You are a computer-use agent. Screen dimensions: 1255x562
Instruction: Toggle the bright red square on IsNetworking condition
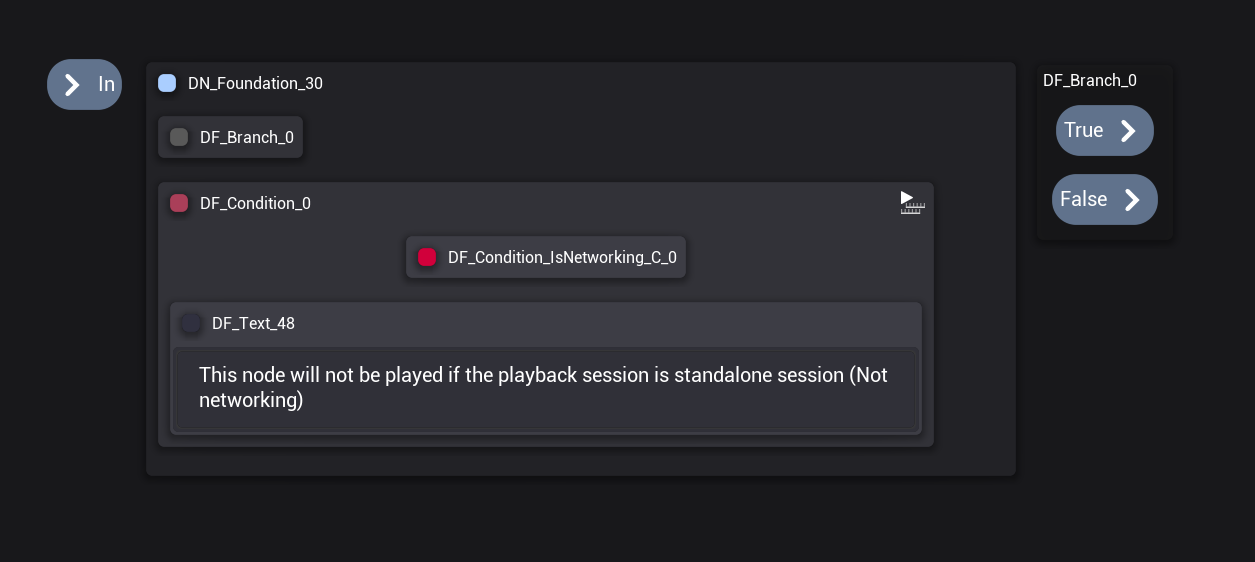pyautogui.click(x=427, y=257)
